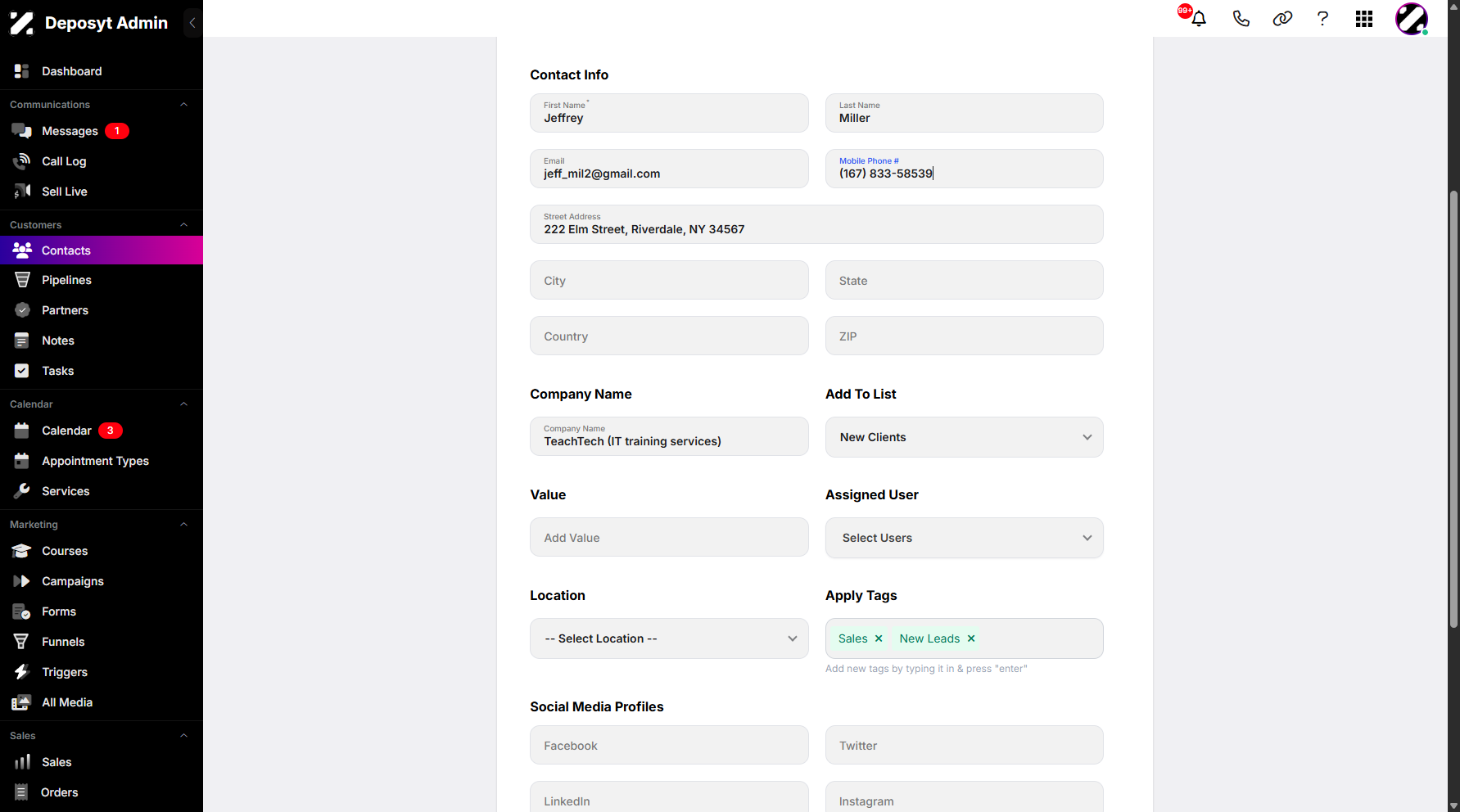Click the Facebook profile field

pyautogui.click(x=669, y=745)
